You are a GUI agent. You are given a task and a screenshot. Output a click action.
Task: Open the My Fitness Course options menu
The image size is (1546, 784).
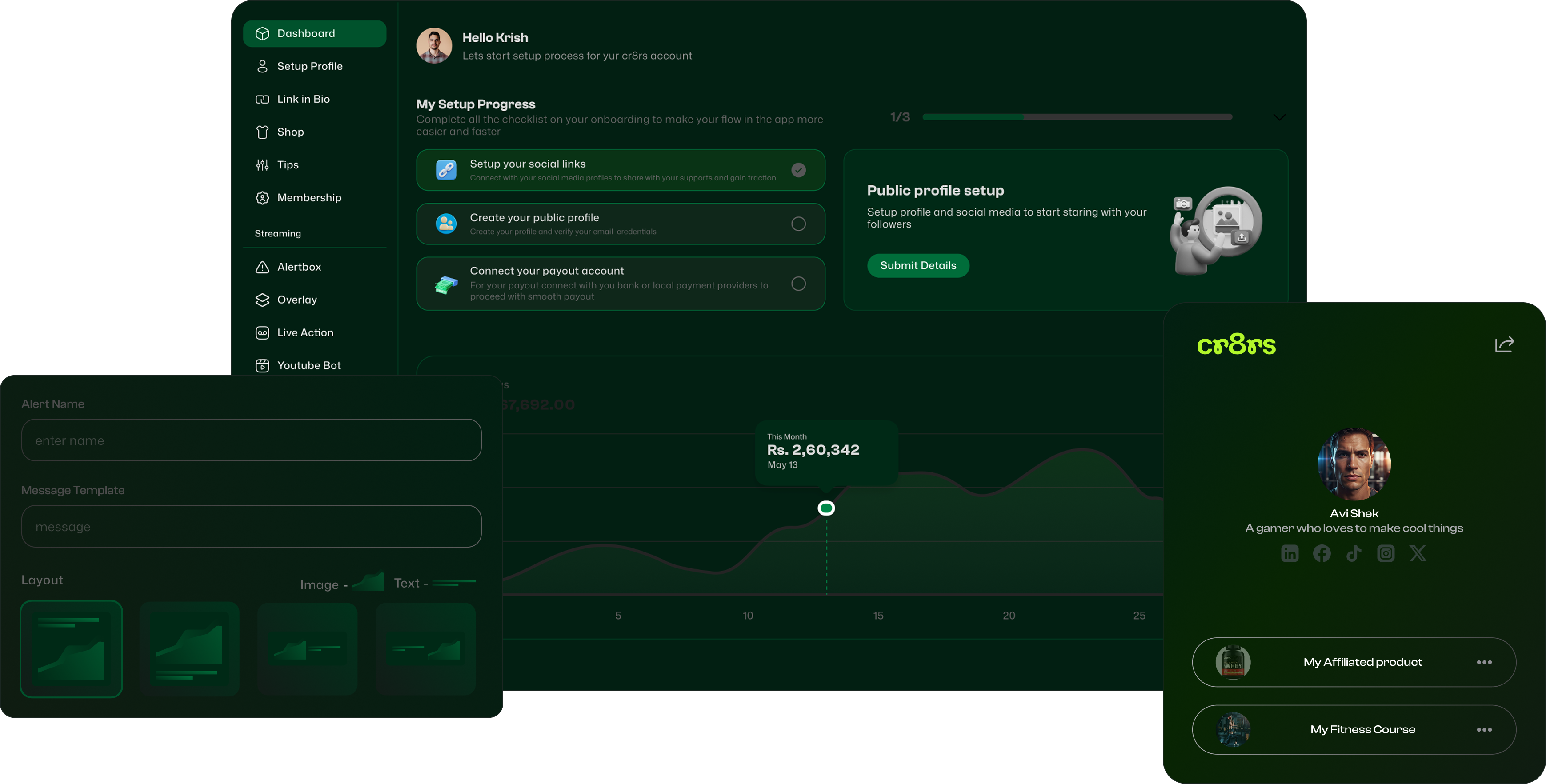1486,729
